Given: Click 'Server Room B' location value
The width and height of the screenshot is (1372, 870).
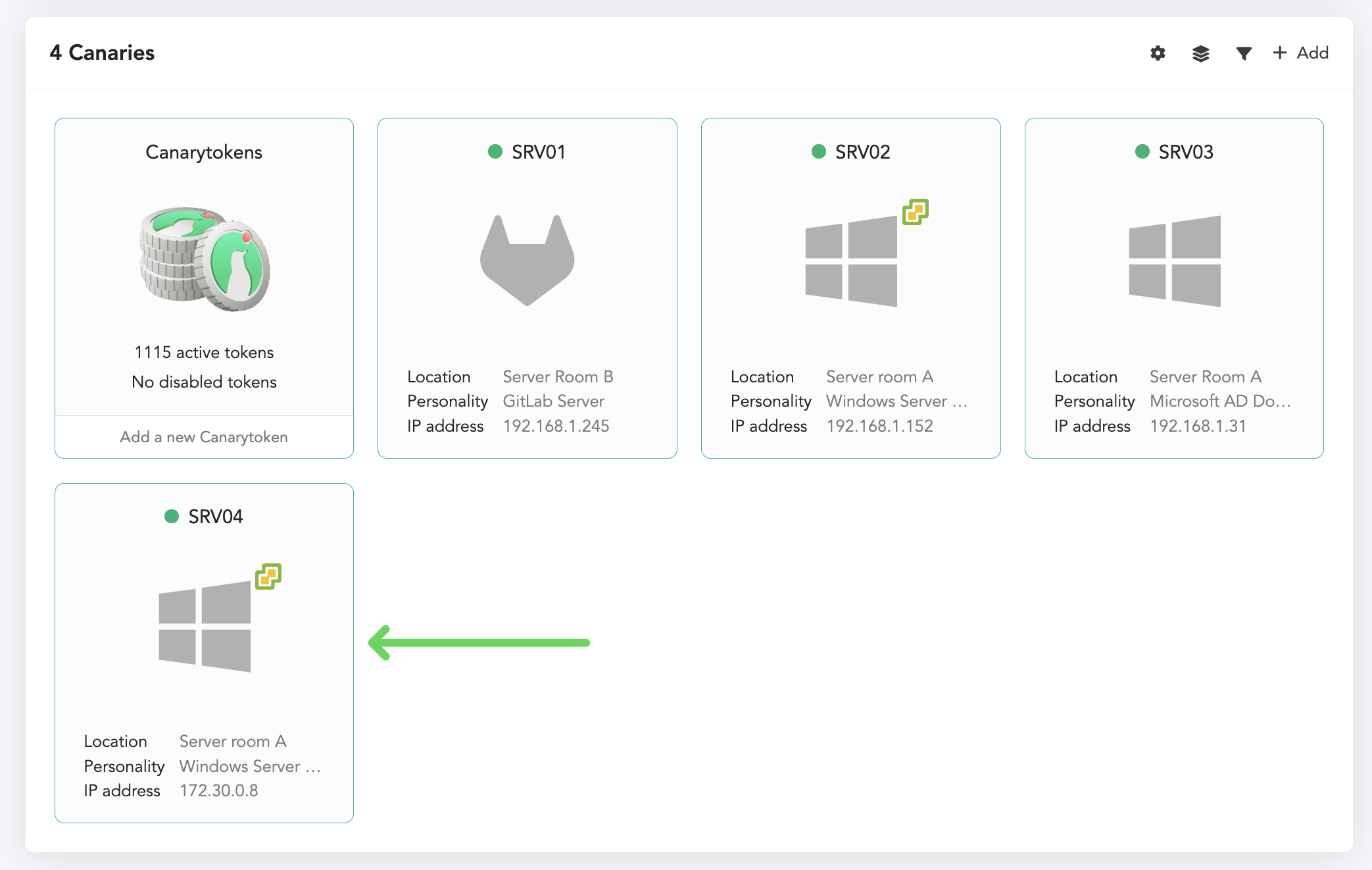Looking at the screenshot, I should pyautogui.click(x=558, y=376).
